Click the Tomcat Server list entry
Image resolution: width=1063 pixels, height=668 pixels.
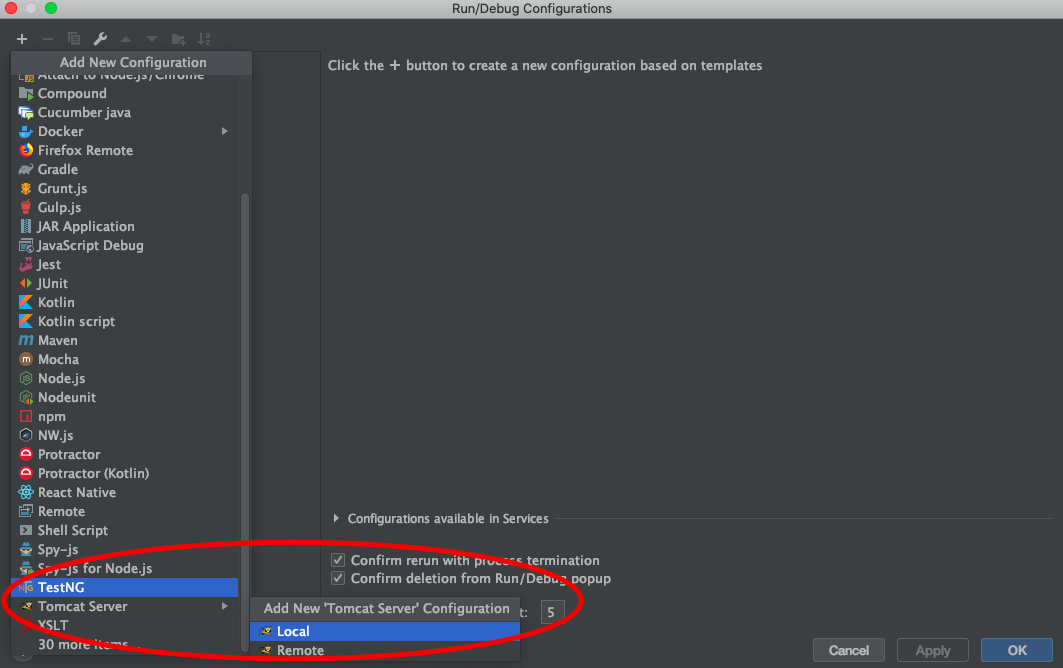125,606
